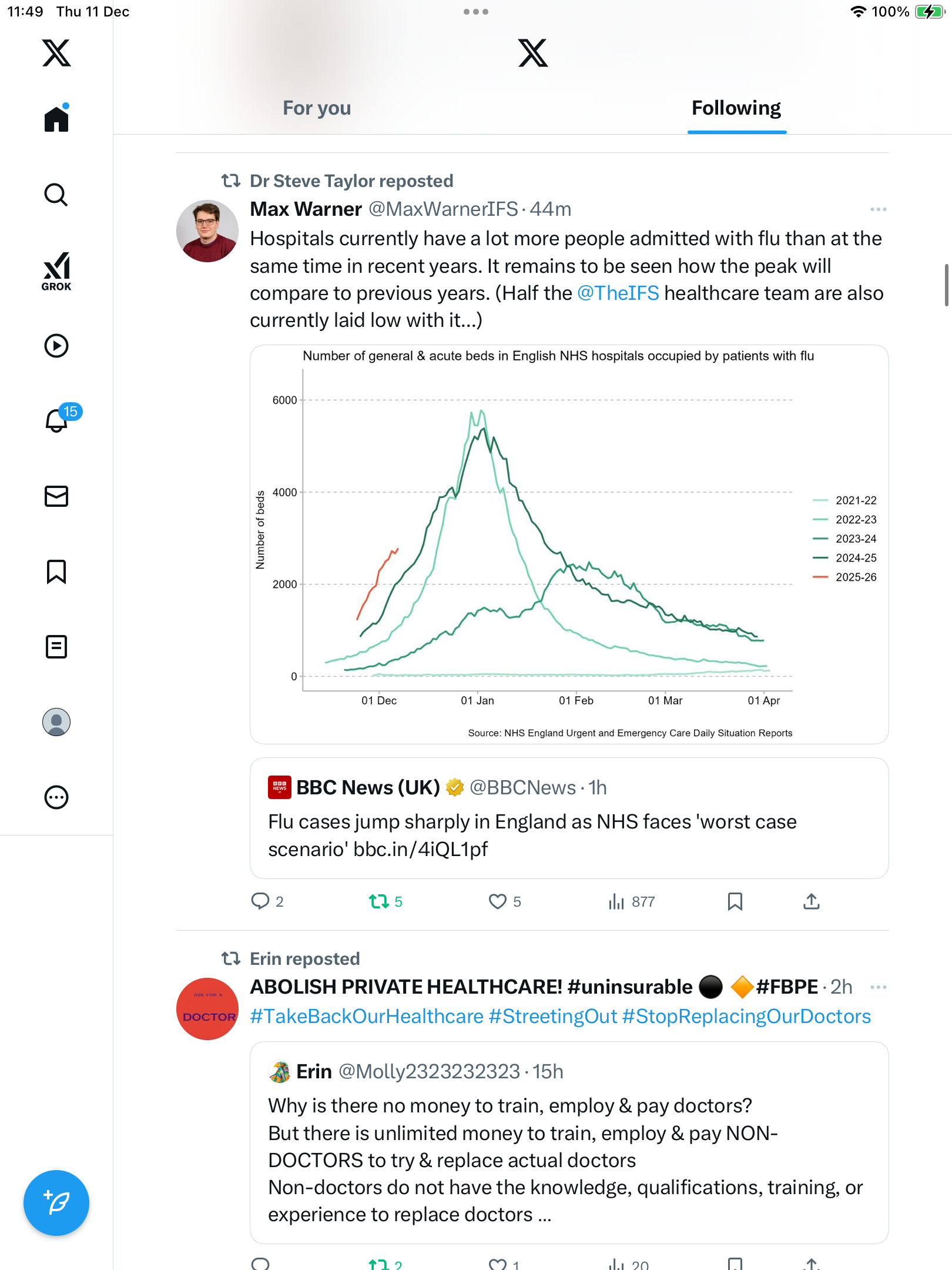Open the Search page in the sidebar
The width and height of the screenshot is (952, 1270).
[x=56, y=195]
